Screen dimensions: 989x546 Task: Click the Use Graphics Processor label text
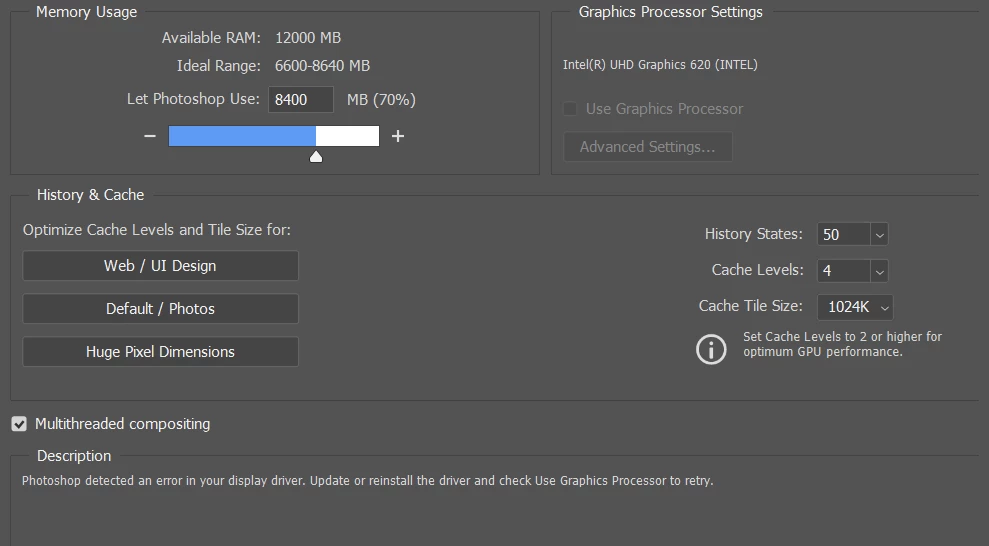pos(664,109)
